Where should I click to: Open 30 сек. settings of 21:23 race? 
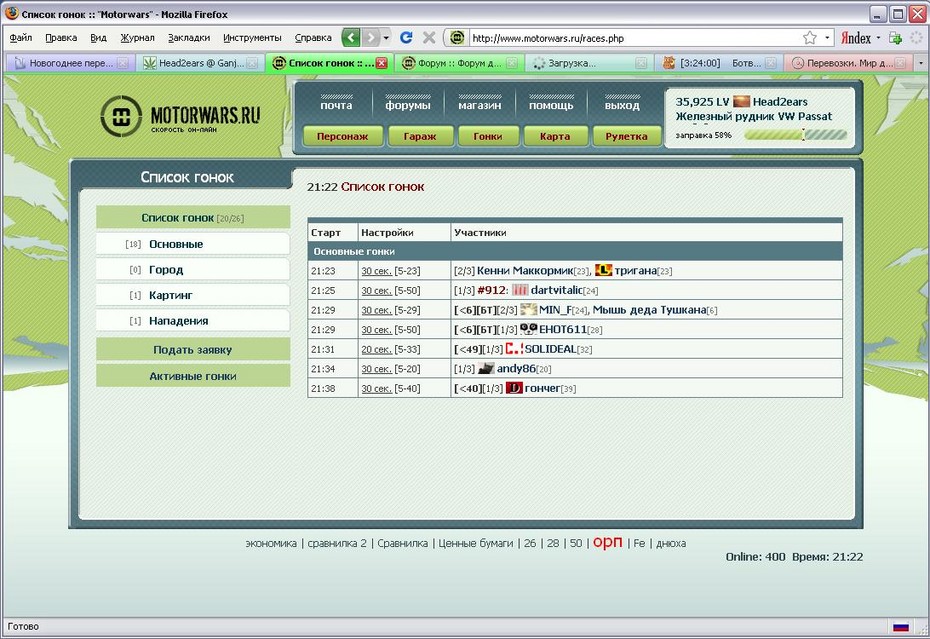[x=377, y=271]
